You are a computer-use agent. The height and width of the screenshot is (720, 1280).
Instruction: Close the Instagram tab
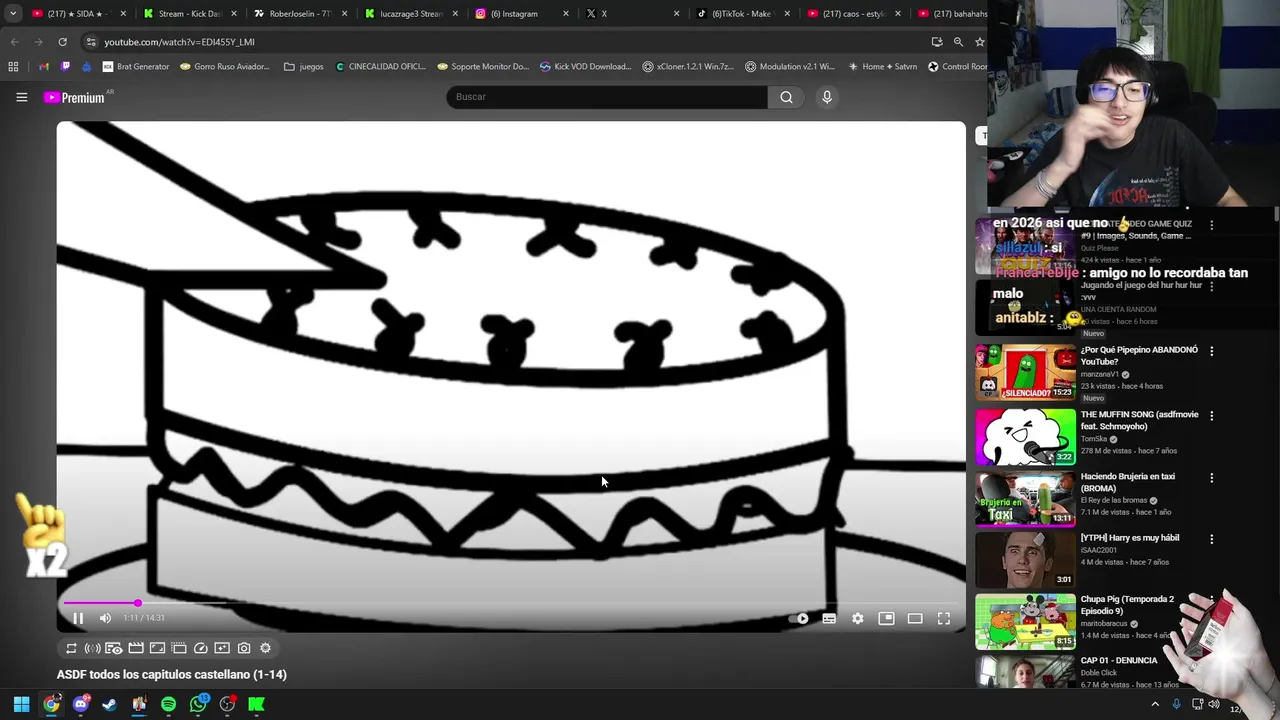click(565, 14)
